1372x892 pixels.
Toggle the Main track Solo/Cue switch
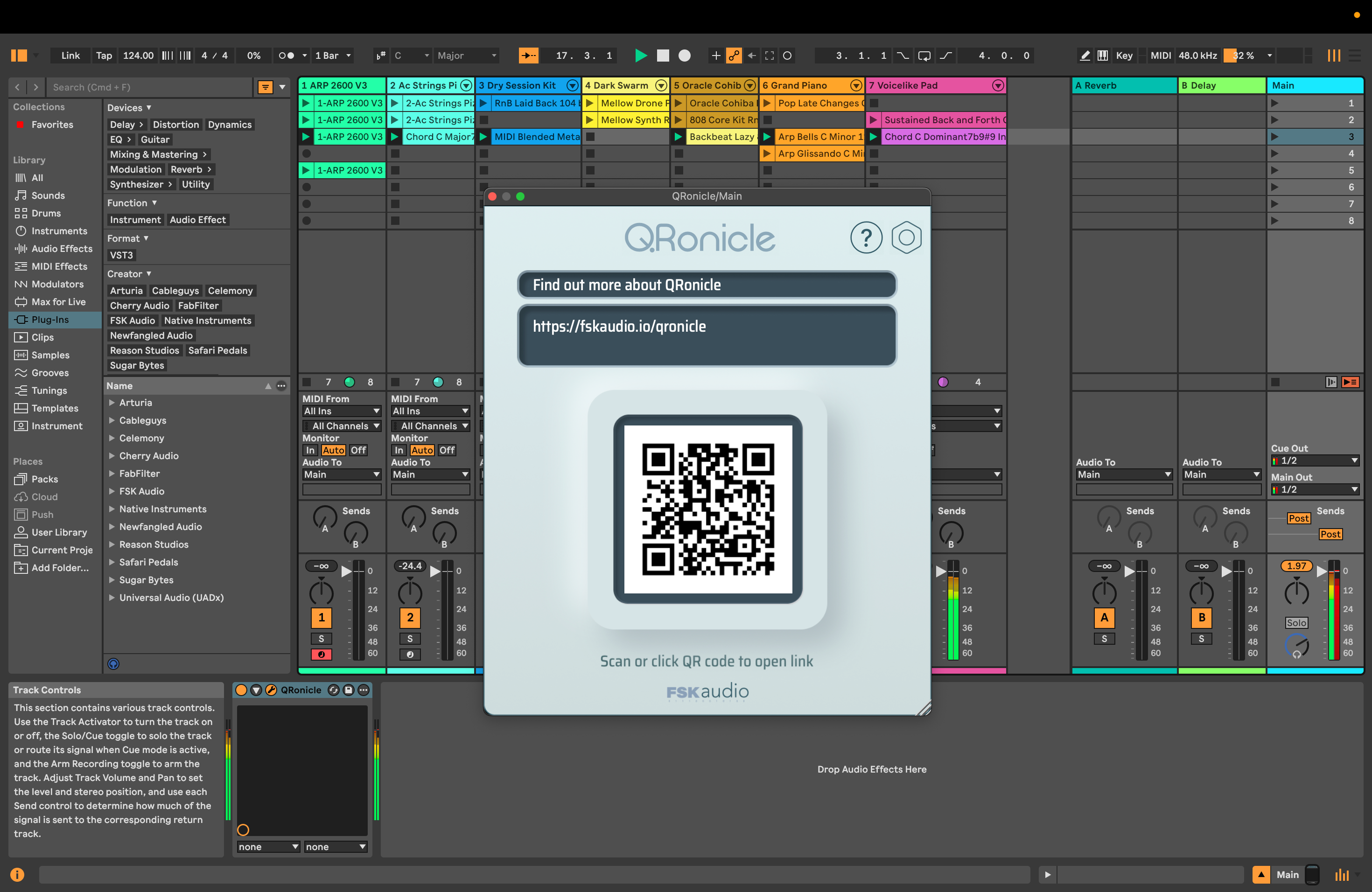[1296, 622]
